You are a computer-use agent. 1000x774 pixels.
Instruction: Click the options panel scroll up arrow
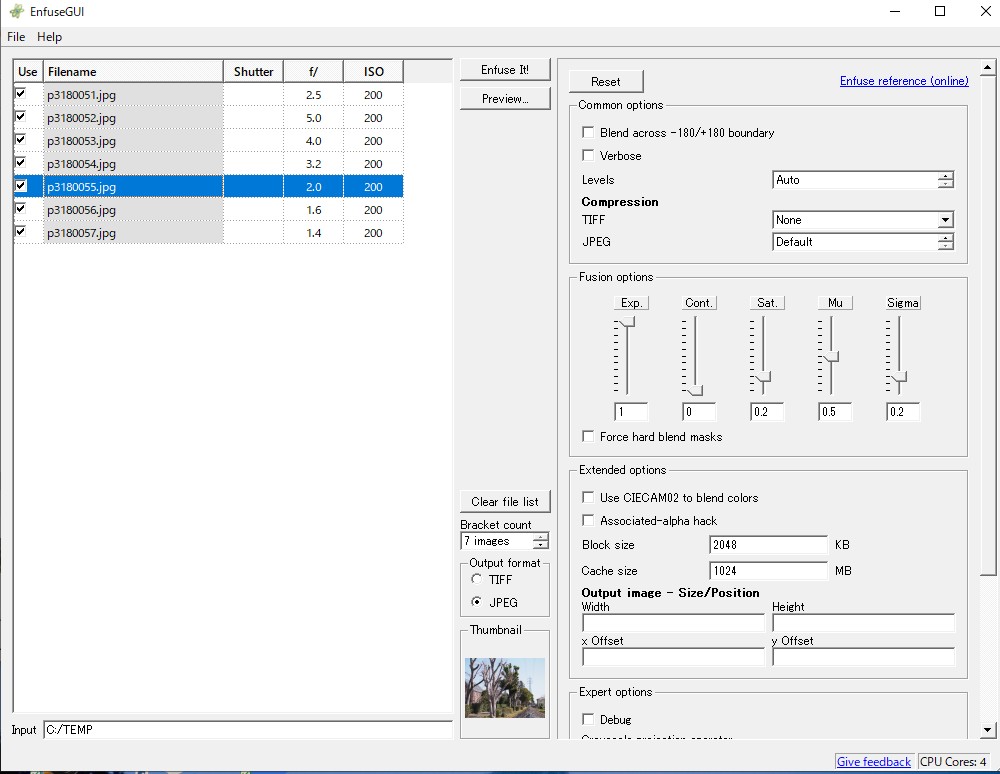pos(987,67)
